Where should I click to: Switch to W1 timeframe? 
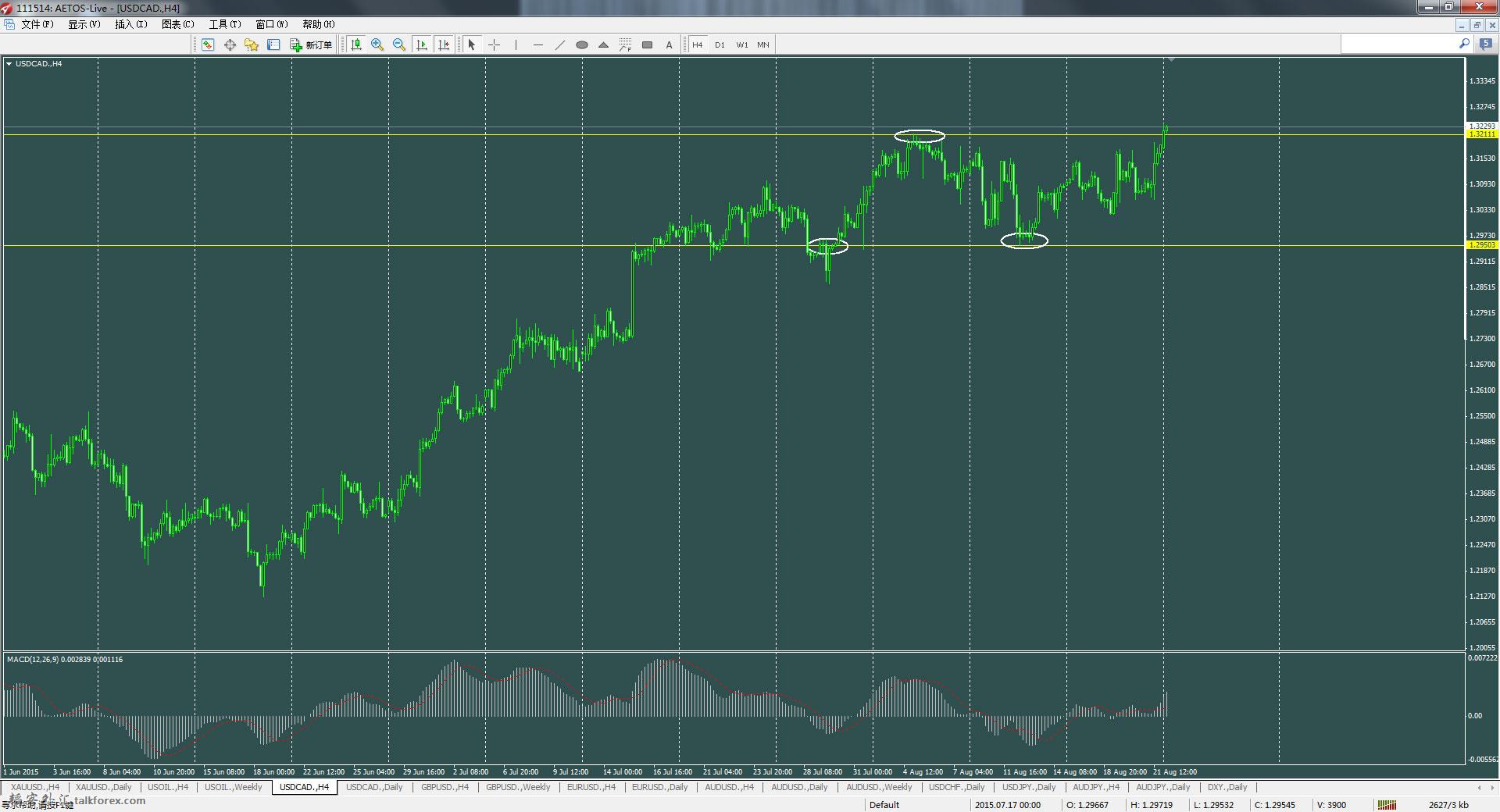[x=741, y=45]
